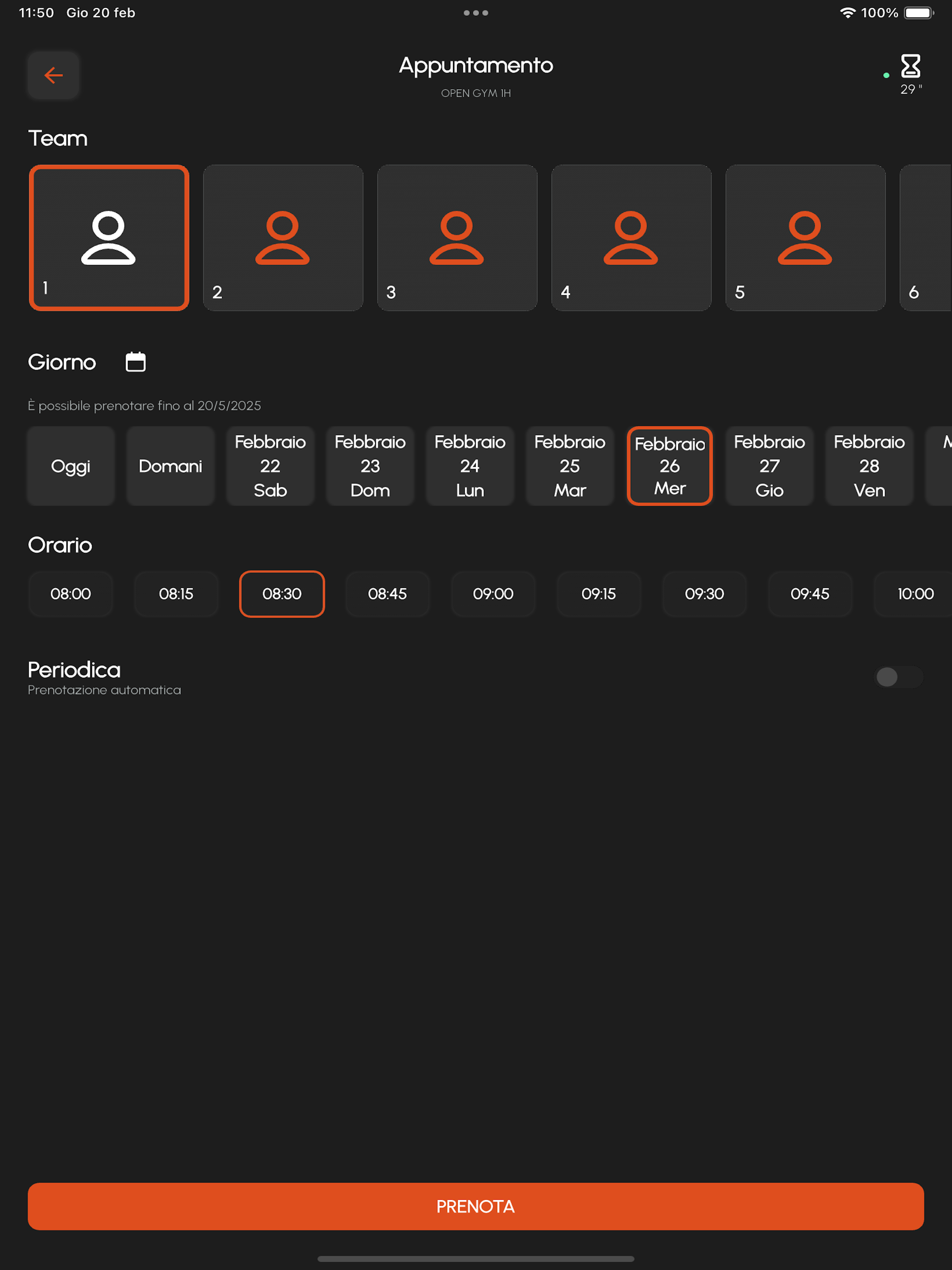Image resolution: width=952 pixels, height=1270 pixels.
Task: Confirm booking with the PRENOTA button
Action: point(476,1206)
